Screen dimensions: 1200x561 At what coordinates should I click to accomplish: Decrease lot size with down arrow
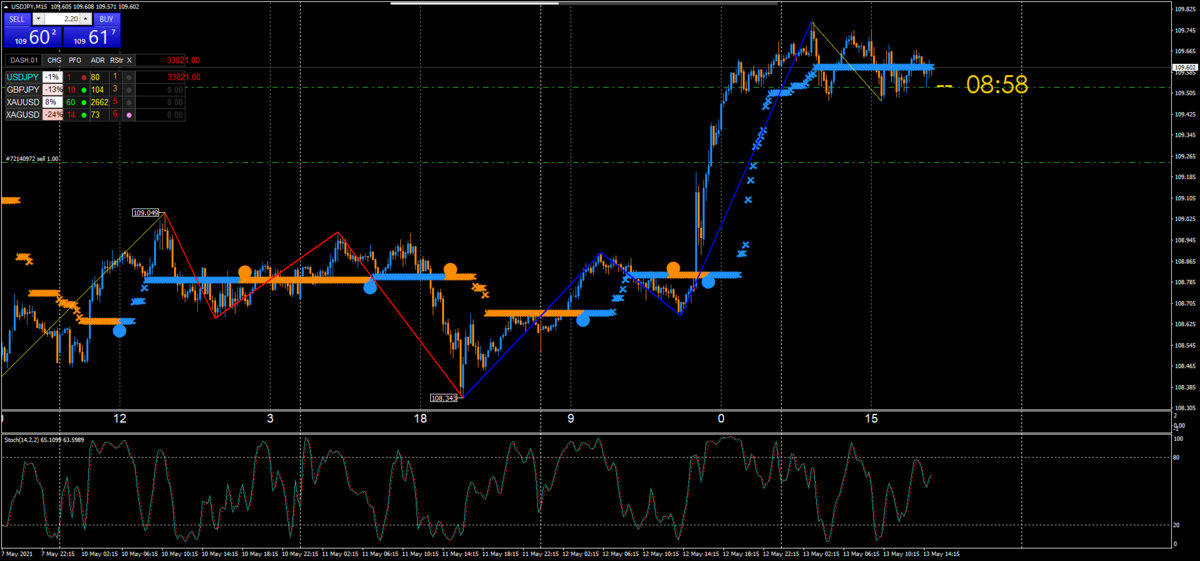click(x=39, y=19)
